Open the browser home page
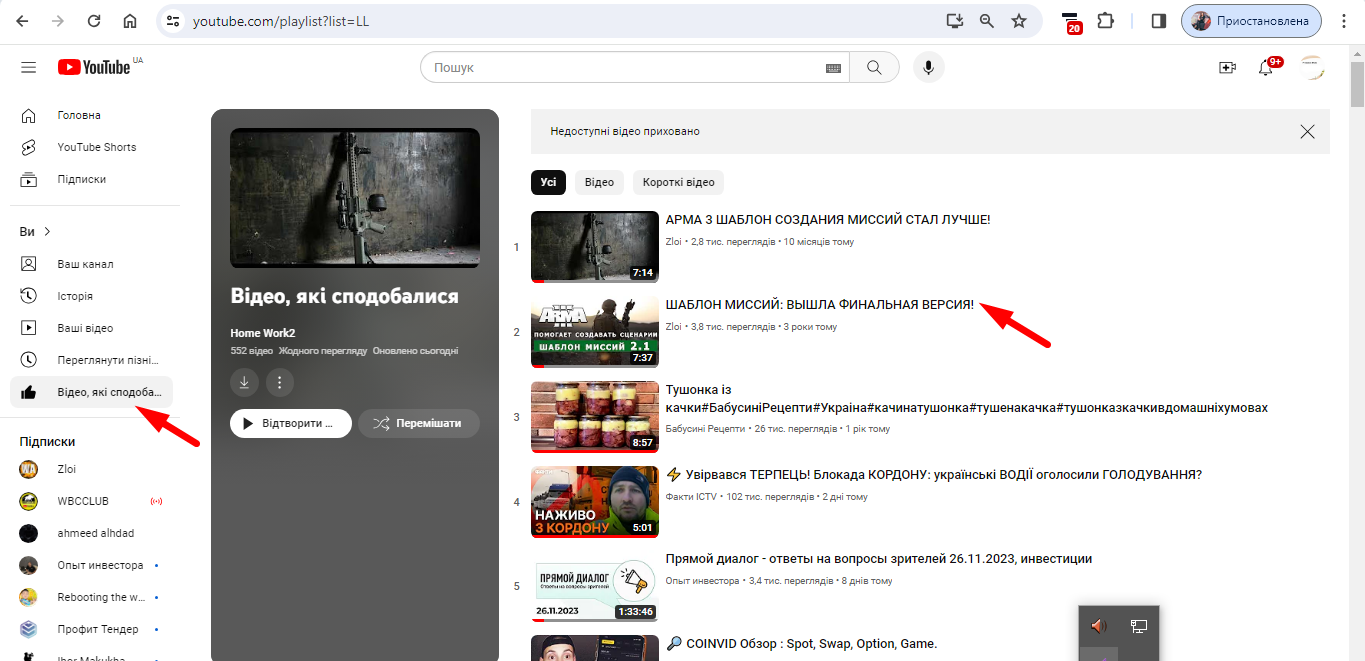The image size is (1365, 661). (130, 21)
